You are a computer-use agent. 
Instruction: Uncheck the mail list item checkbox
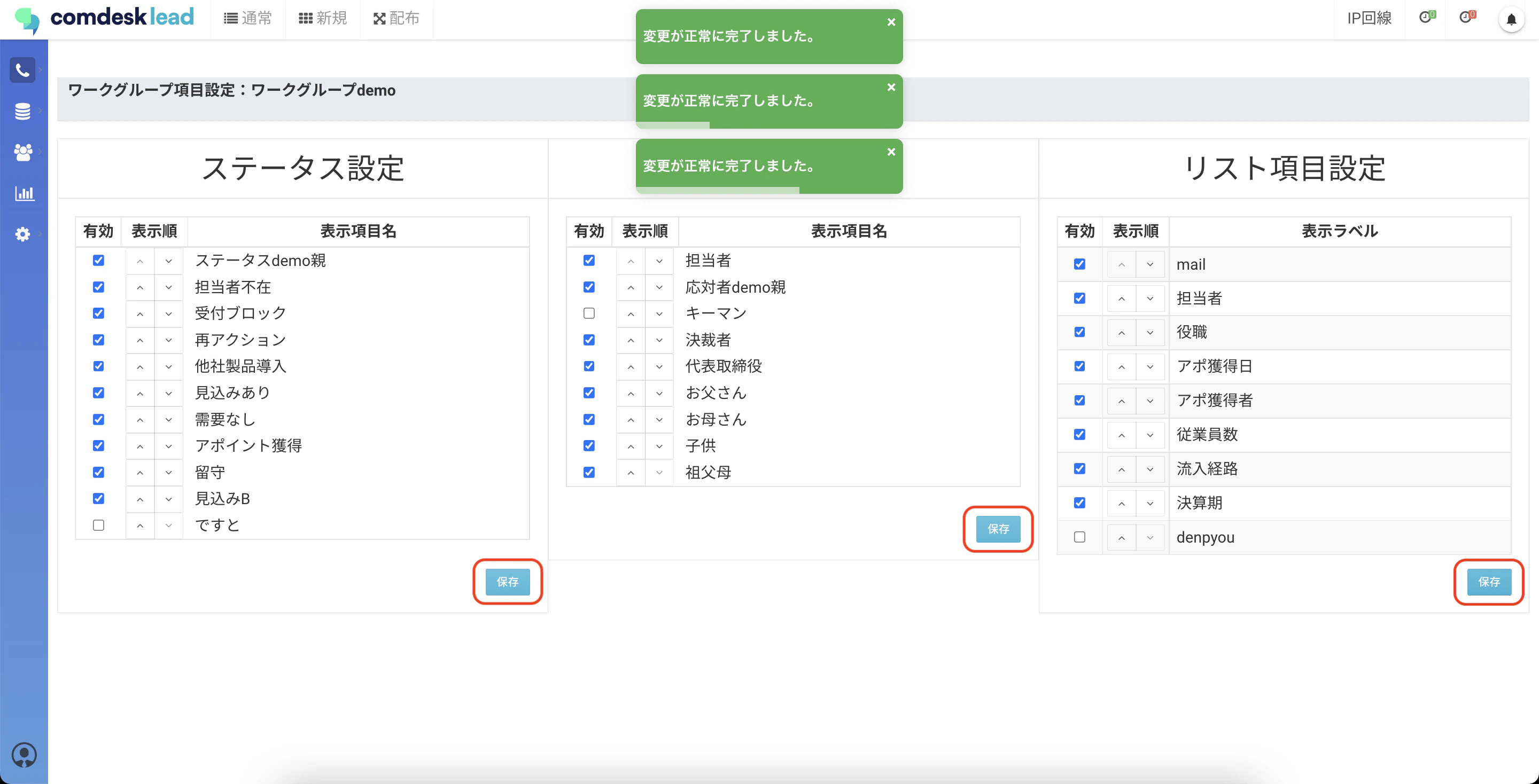(x=1079, y=264)
